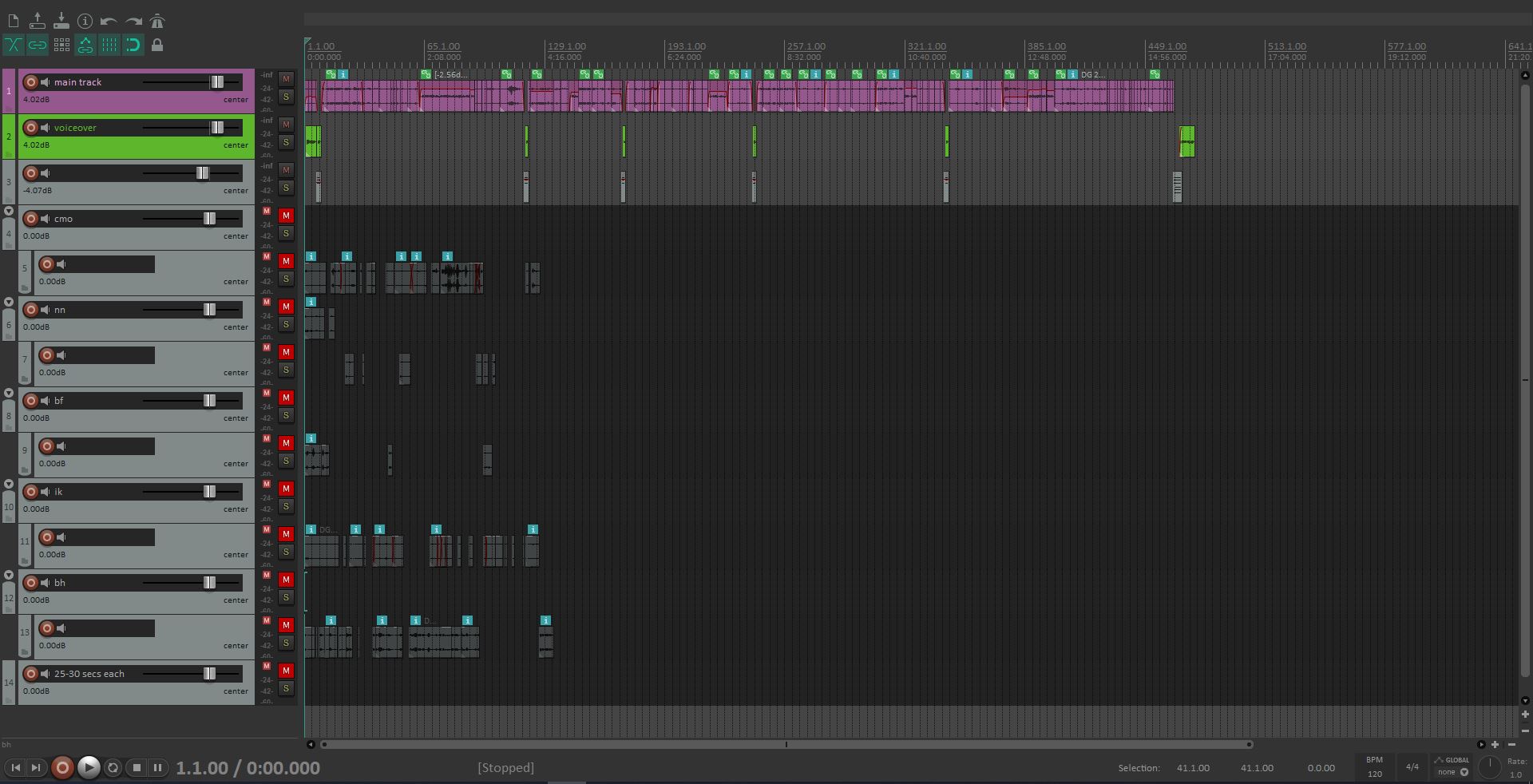Toggle repeat in the transport bar
The image size is (1533, 784).
(113, 768)
